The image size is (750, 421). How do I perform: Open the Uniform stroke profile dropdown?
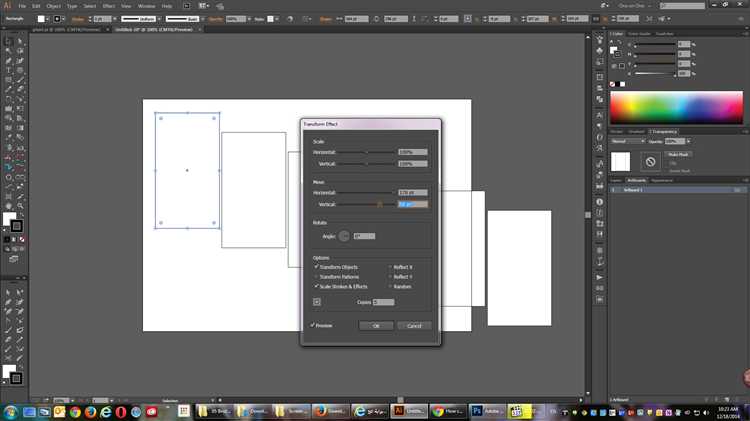coord(143,18)
